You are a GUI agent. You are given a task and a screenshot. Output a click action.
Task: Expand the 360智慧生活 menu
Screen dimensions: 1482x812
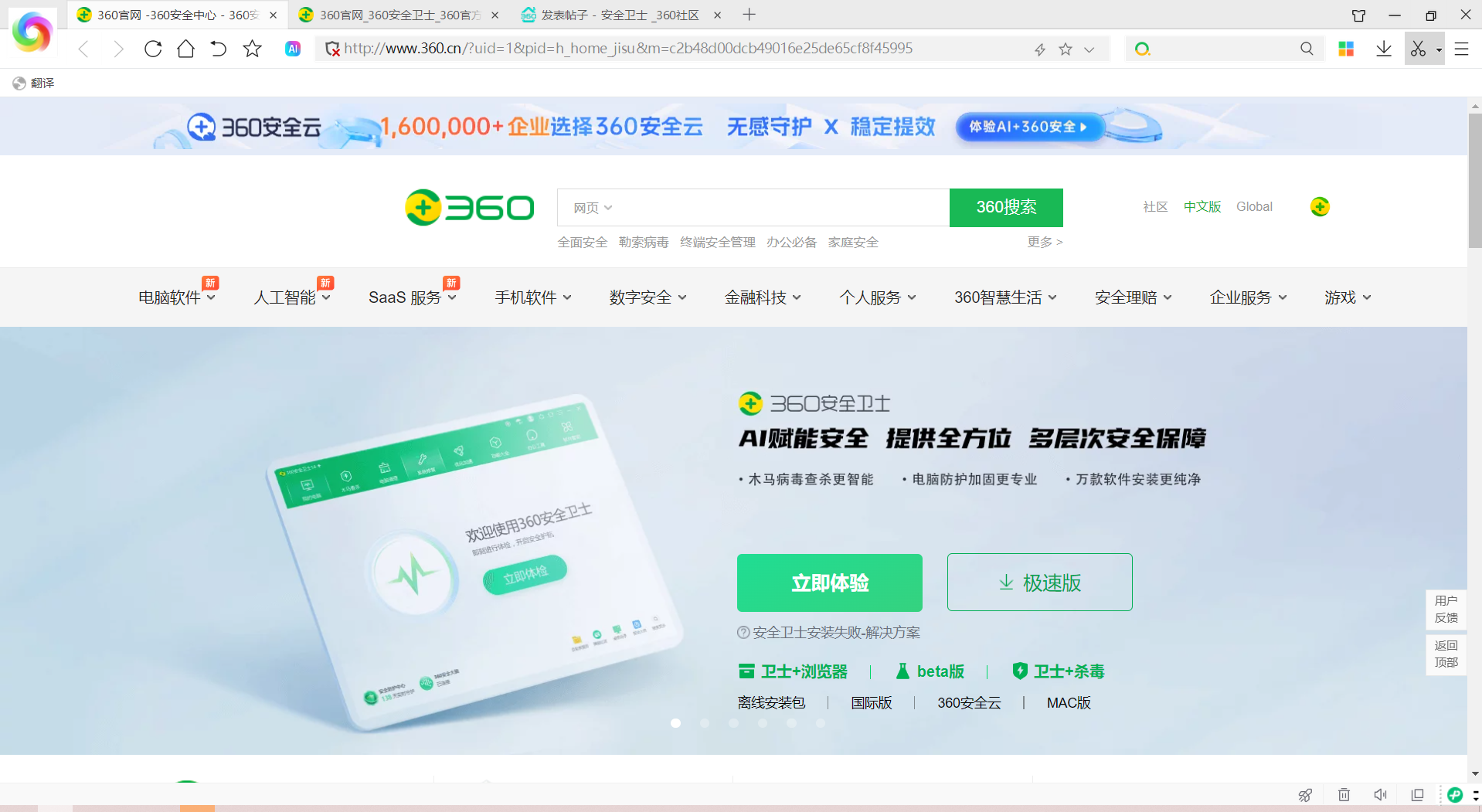click(x=1005, y=297)
